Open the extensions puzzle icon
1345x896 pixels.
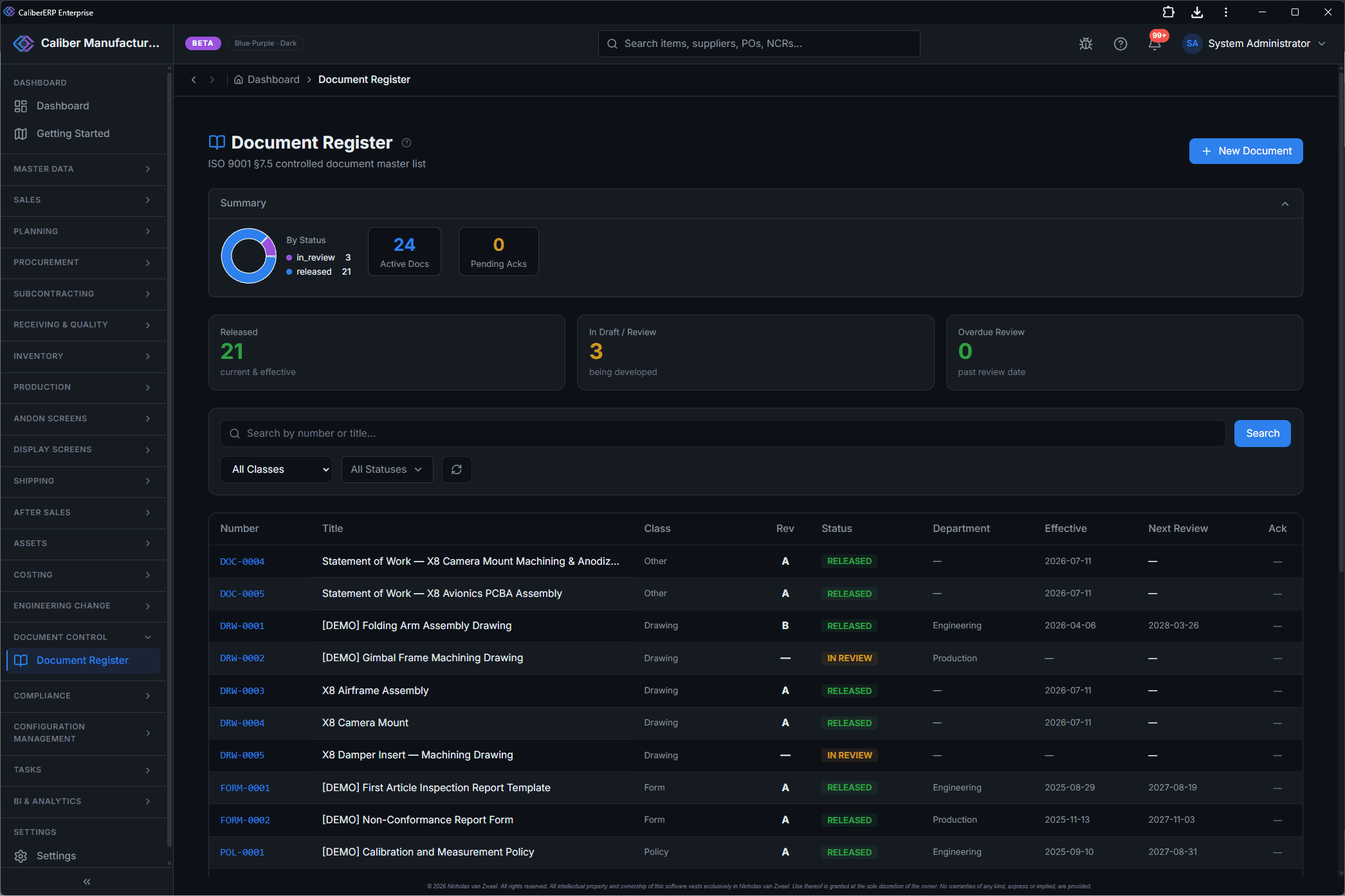click(x=1169, y=12)
